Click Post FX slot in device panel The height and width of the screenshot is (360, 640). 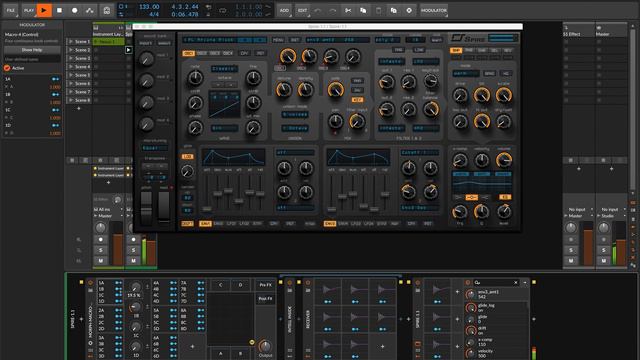(265, 299)
